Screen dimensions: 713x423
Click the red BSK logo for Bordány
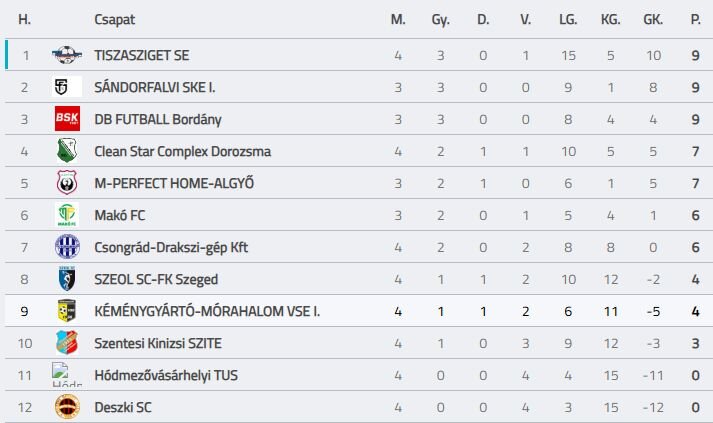(67, 119)
